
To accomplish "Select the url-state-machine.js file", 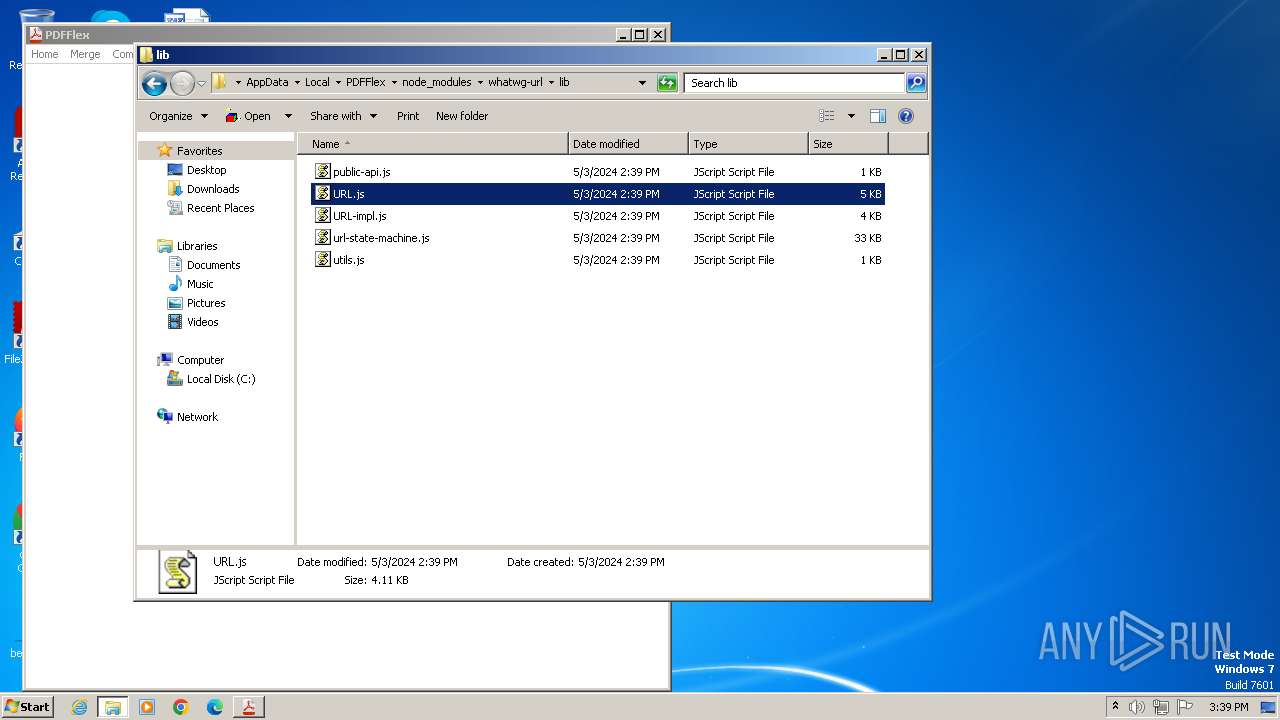I will (x=598, y=238).
